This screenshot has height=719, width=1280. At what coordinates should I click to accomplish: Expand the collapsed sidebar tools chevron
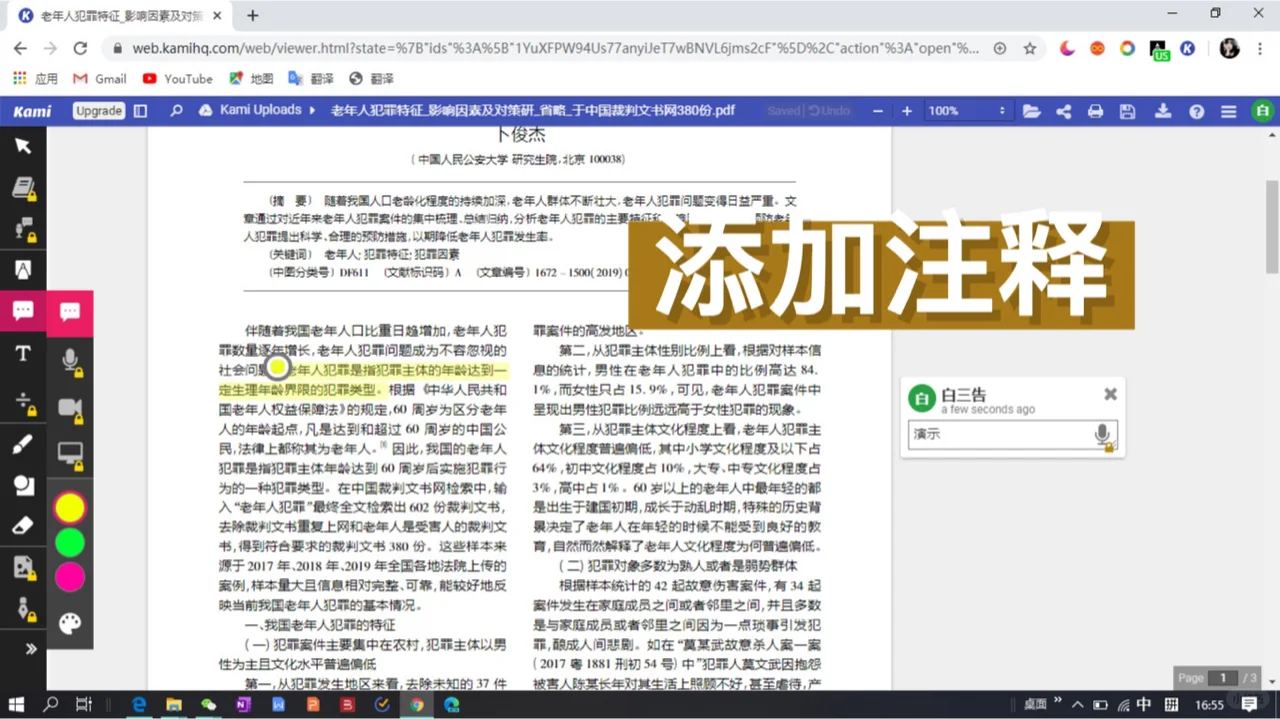(x=30, y=648)
